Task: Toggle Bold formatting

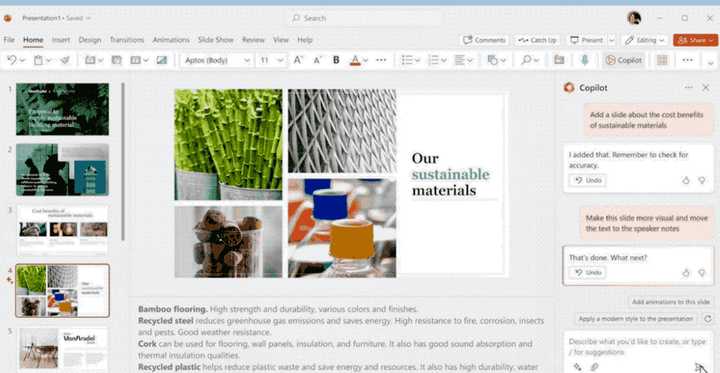Action: 336,60
